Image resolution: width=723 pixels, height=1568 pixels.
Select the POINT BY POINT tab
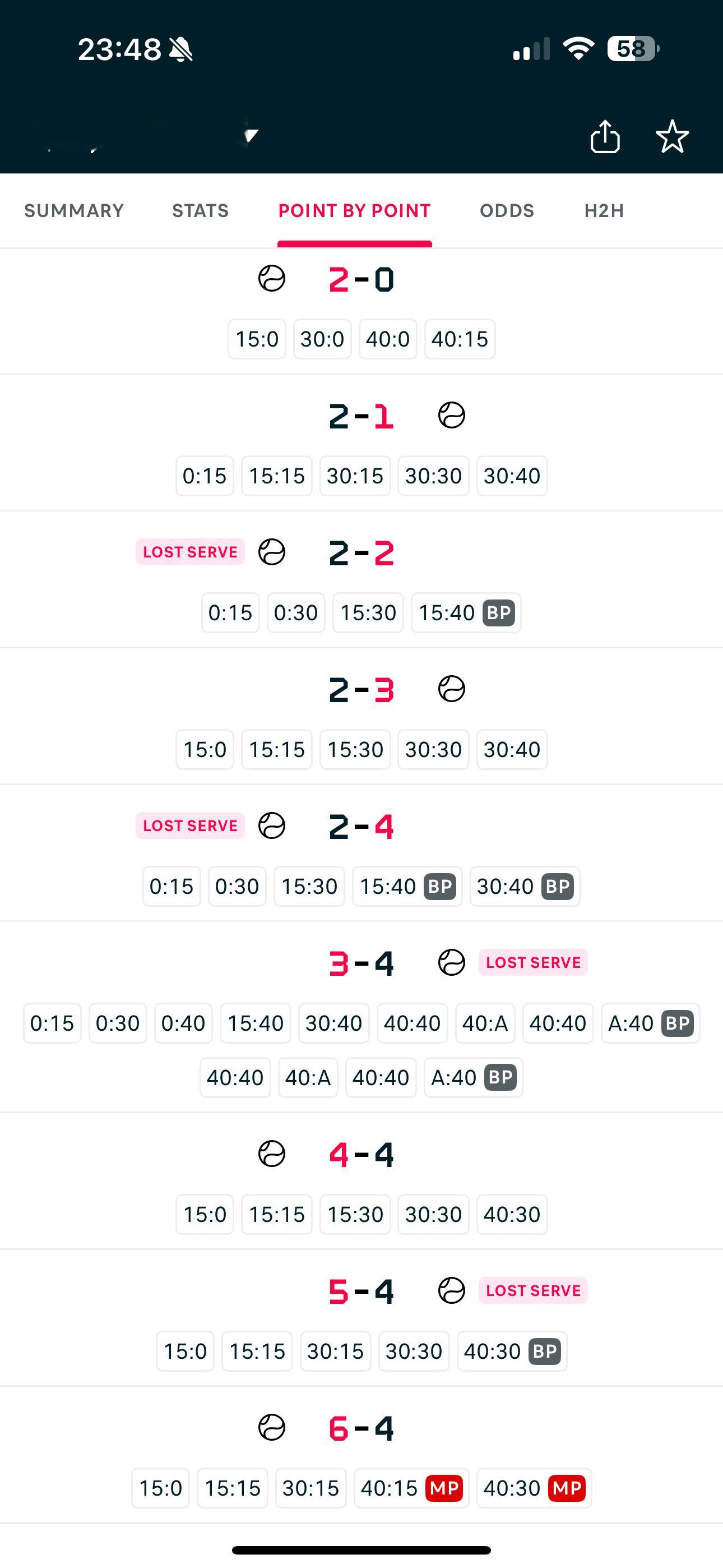[355, 211]
